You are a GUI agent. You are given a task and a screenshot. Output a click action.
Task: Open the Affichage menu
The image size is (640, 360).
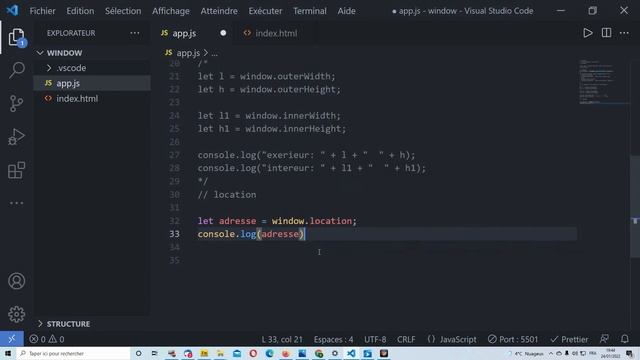tap(171, 11)
